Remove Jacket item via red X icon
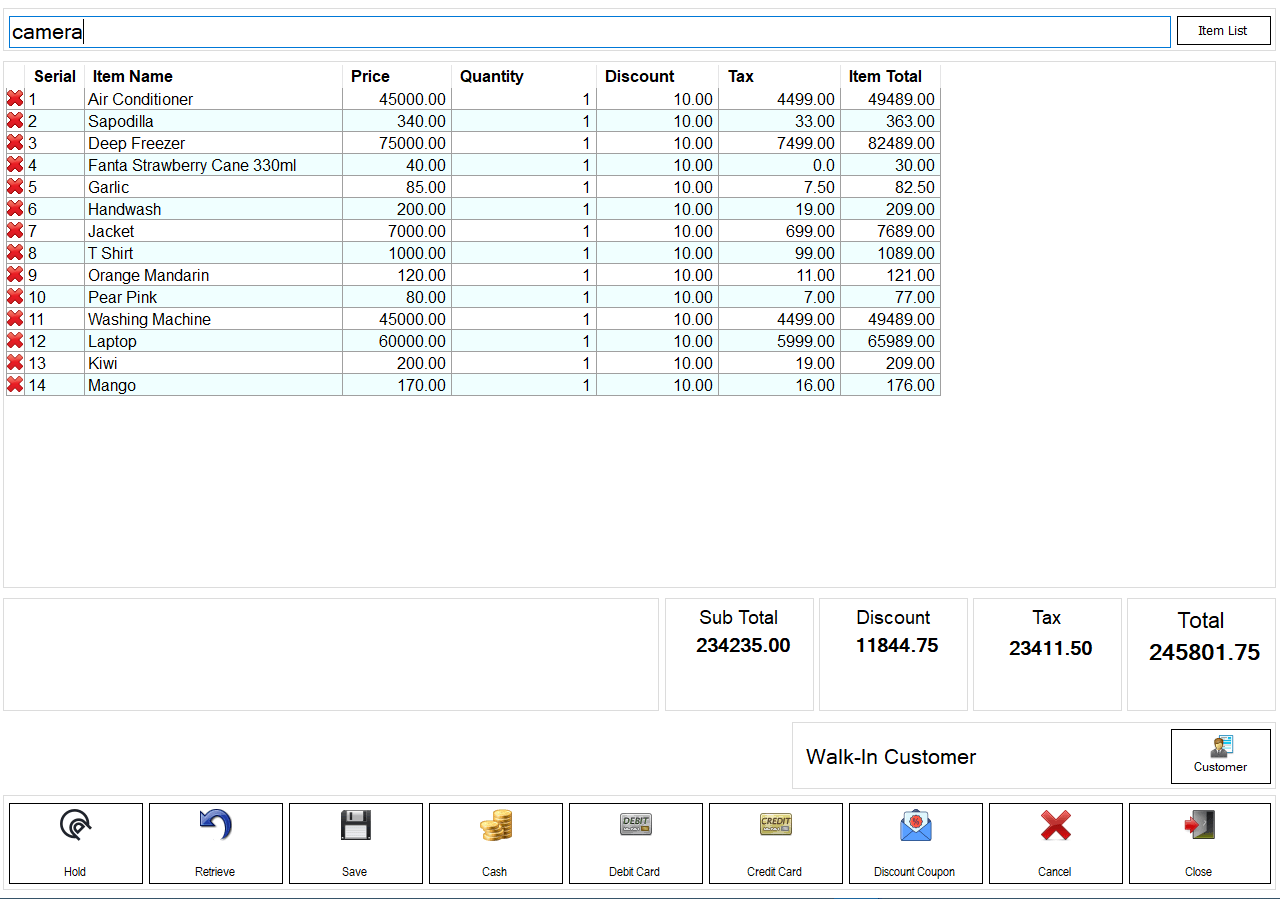Image resolution: width=1280 pixels, height=899 pixels. click(15, 231)
